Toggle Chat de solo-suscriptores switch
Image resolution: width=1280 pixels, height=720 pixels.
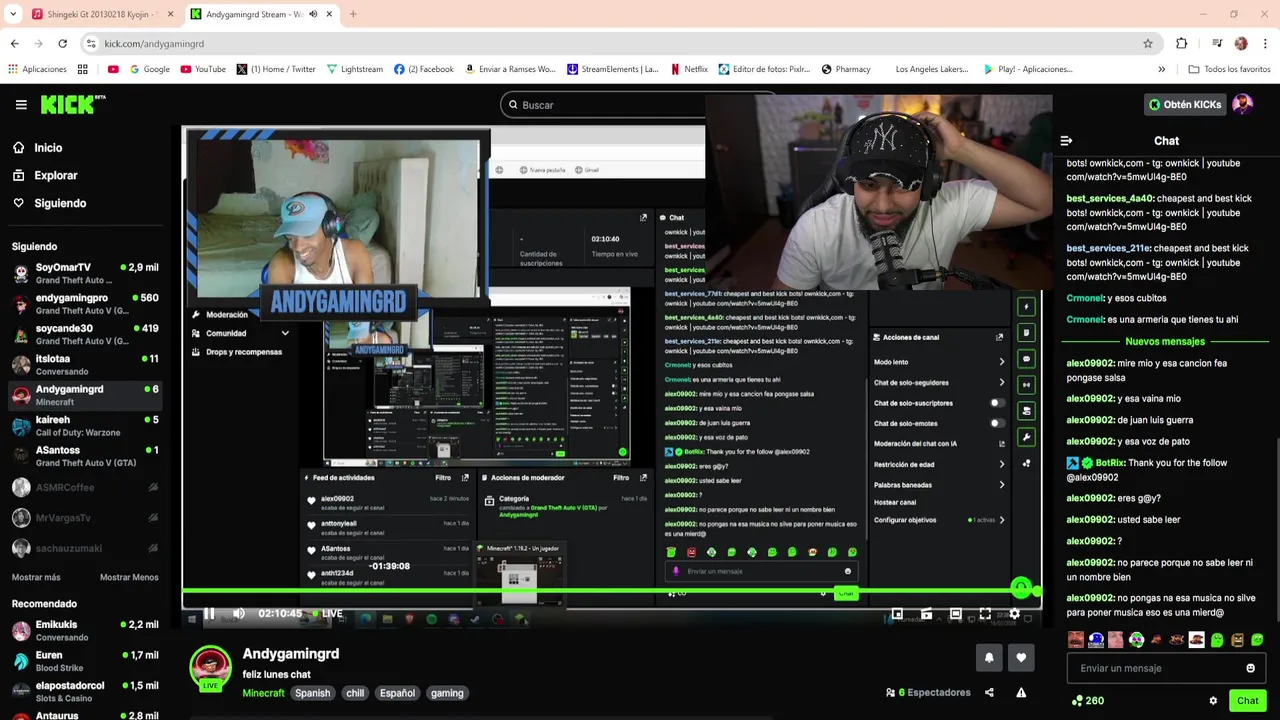coord(996,403)
